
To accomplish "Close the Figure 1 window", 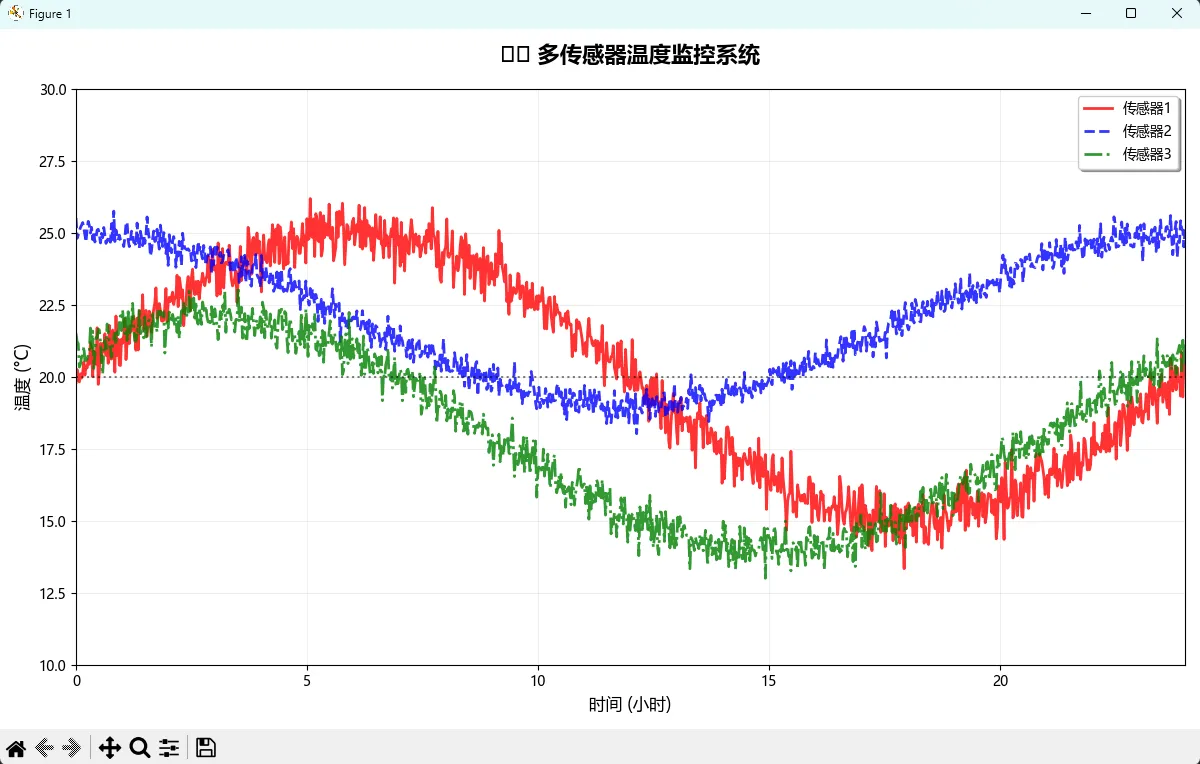I will pos(1177,14).
